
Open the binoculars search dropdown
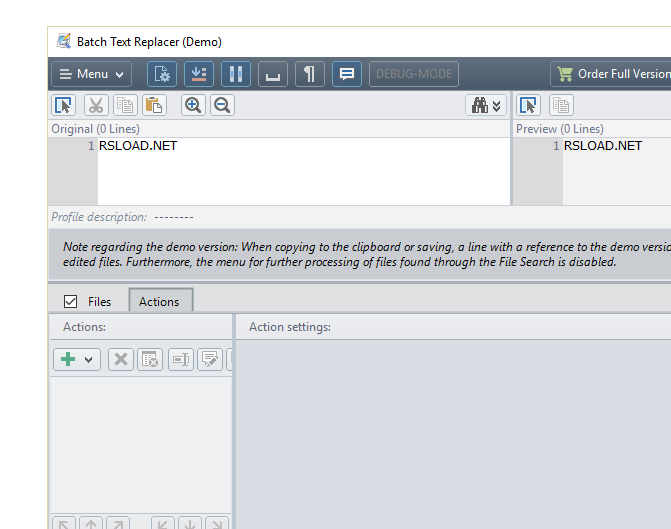pos(486,105)
